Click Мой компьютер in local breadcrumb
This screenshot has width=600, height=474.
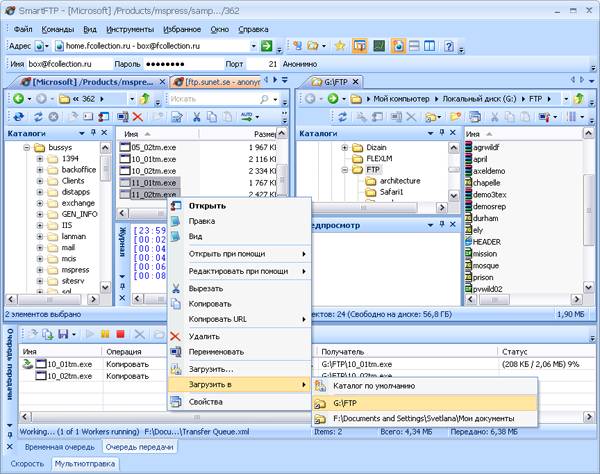pos(401,99)
